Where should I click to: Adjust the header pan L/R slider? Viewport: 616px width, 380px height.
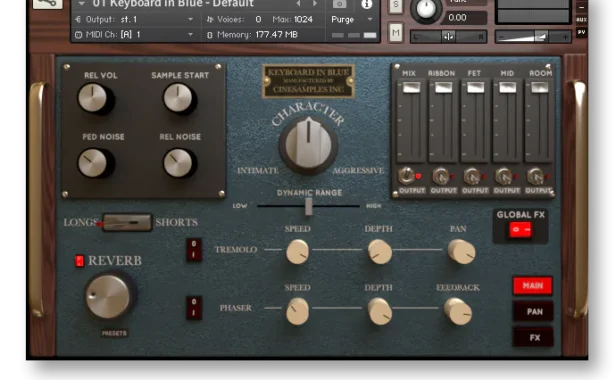click(448, 37)
